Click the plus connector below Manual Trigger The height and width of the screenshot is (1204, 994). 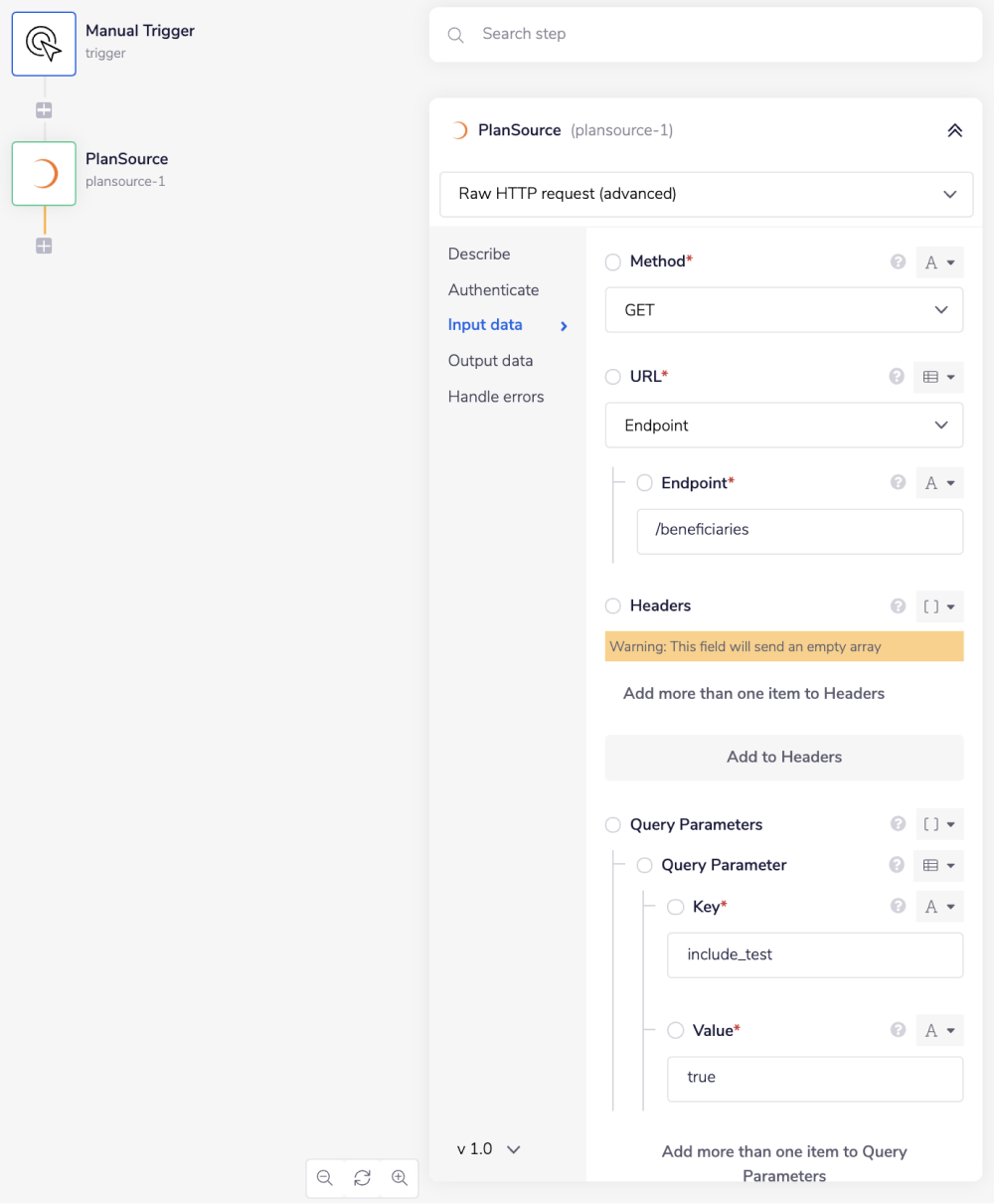pyautogui.click(x=44, y=110)
